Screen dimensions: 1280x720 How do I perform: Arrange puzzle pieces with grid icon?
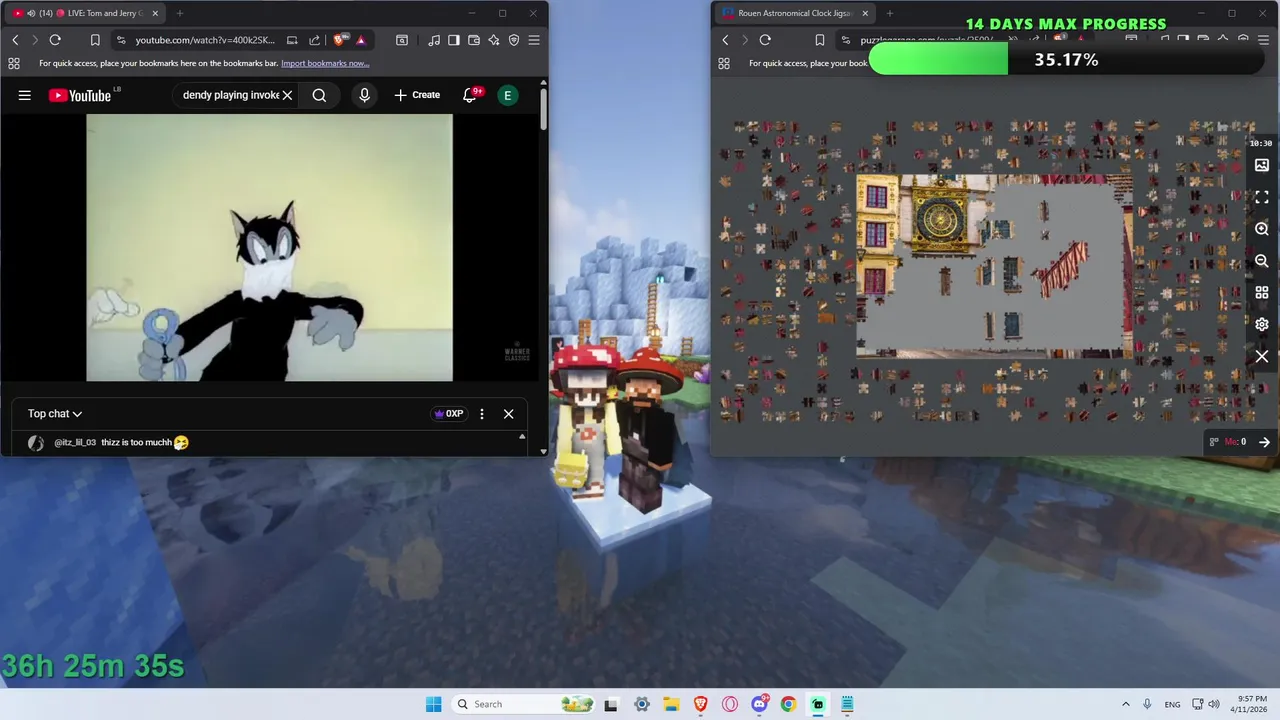point(1262,293)
